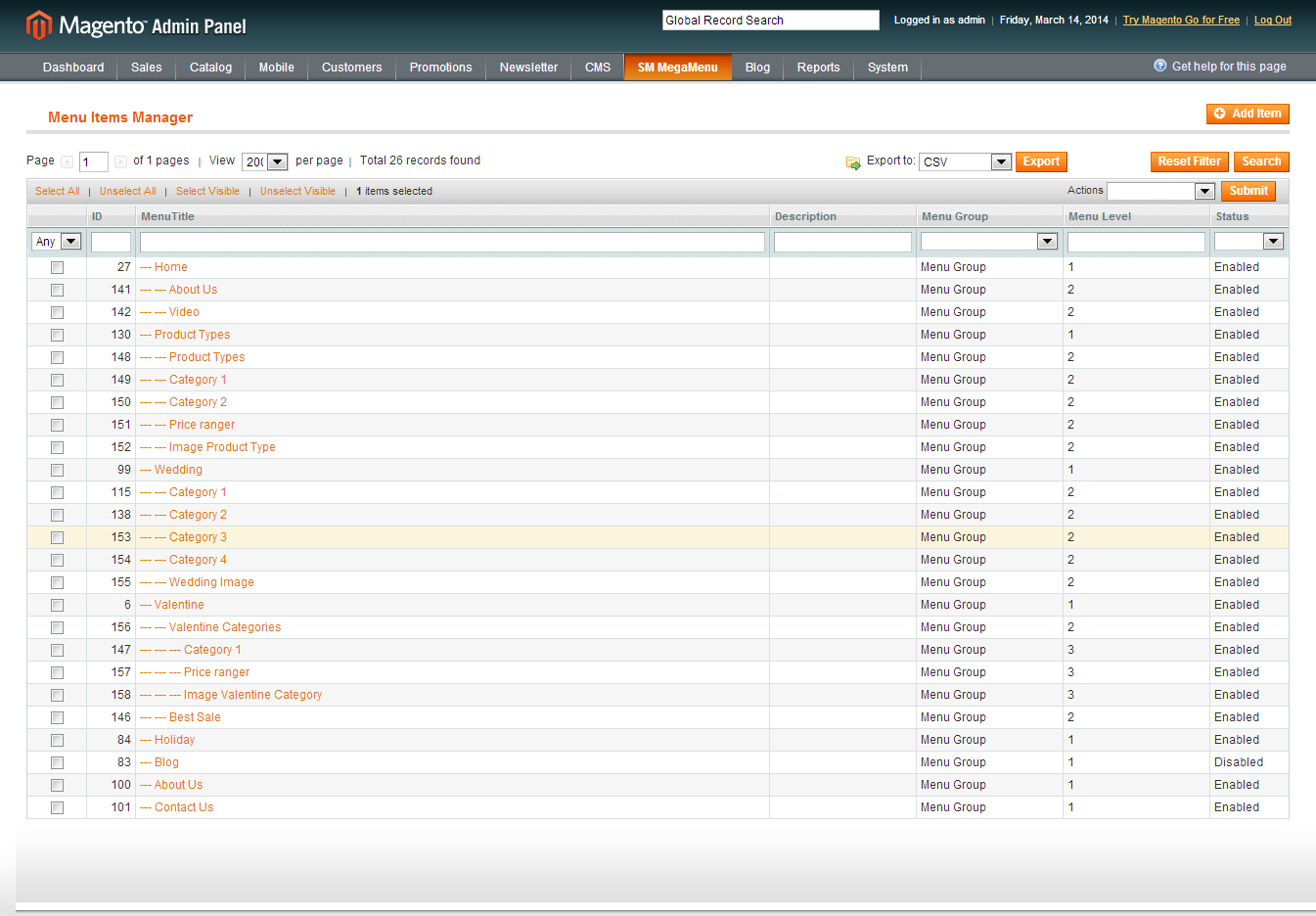The image size is (1316, 916).
Task: Tick the checkbox for Home row
Action: 57,267
